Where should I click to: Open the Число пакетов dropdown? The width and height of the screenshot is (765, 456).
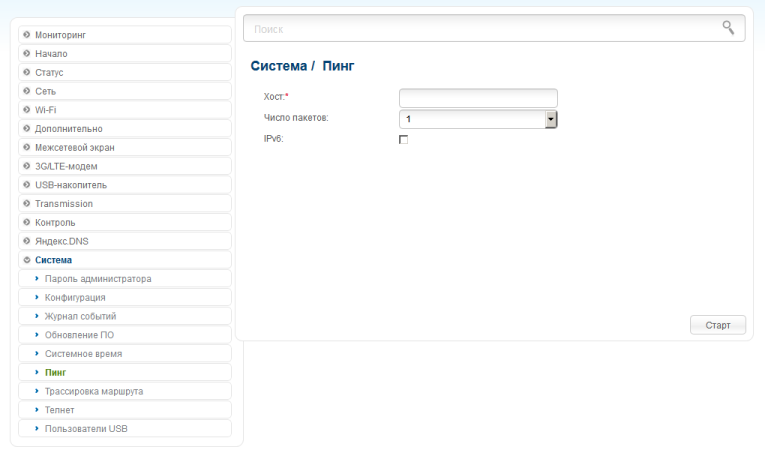pos(478,119)
